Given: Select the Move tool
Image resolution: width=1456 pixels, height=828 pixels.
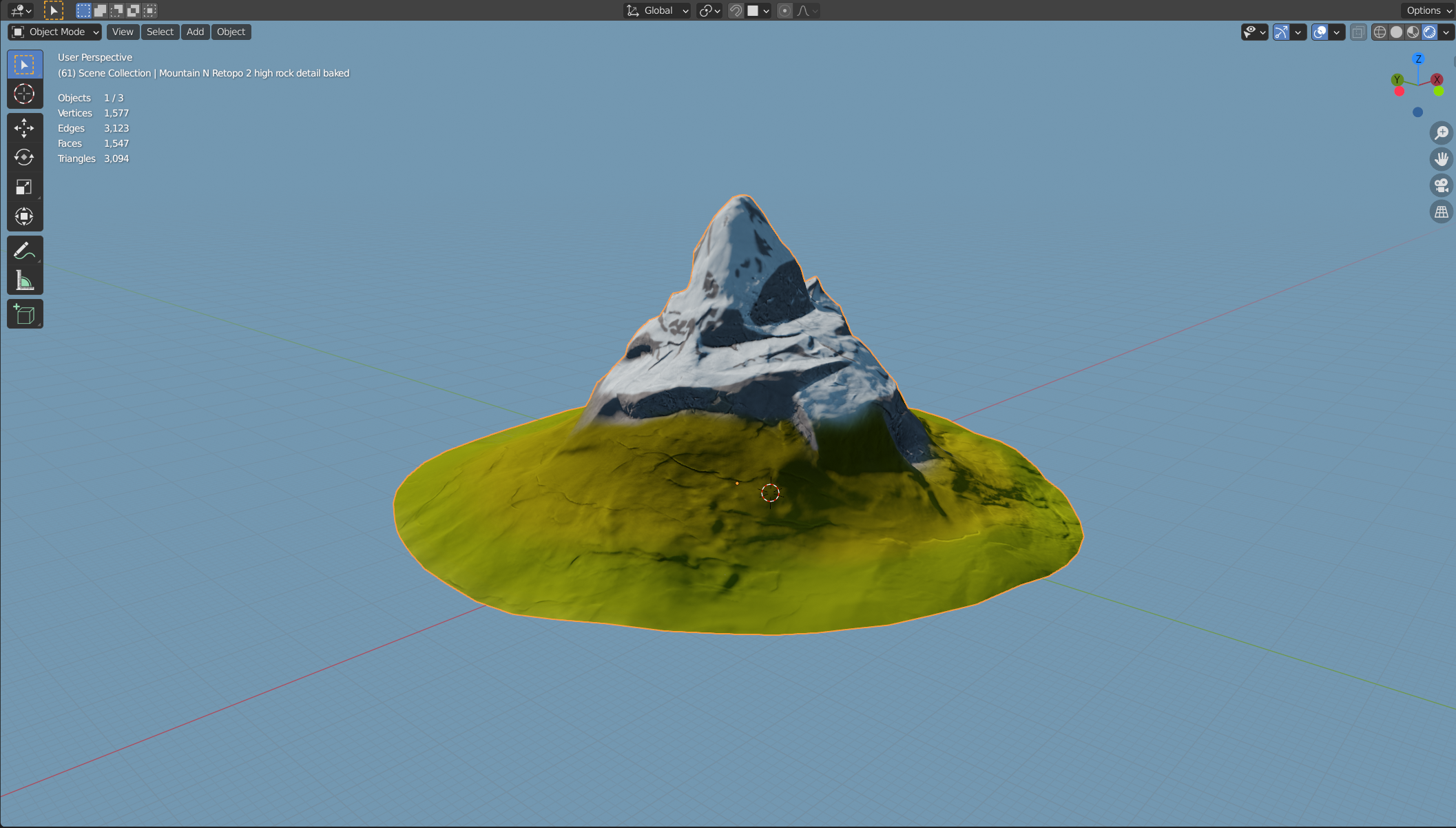Looking at the screenshot, I should click(24, 128).
